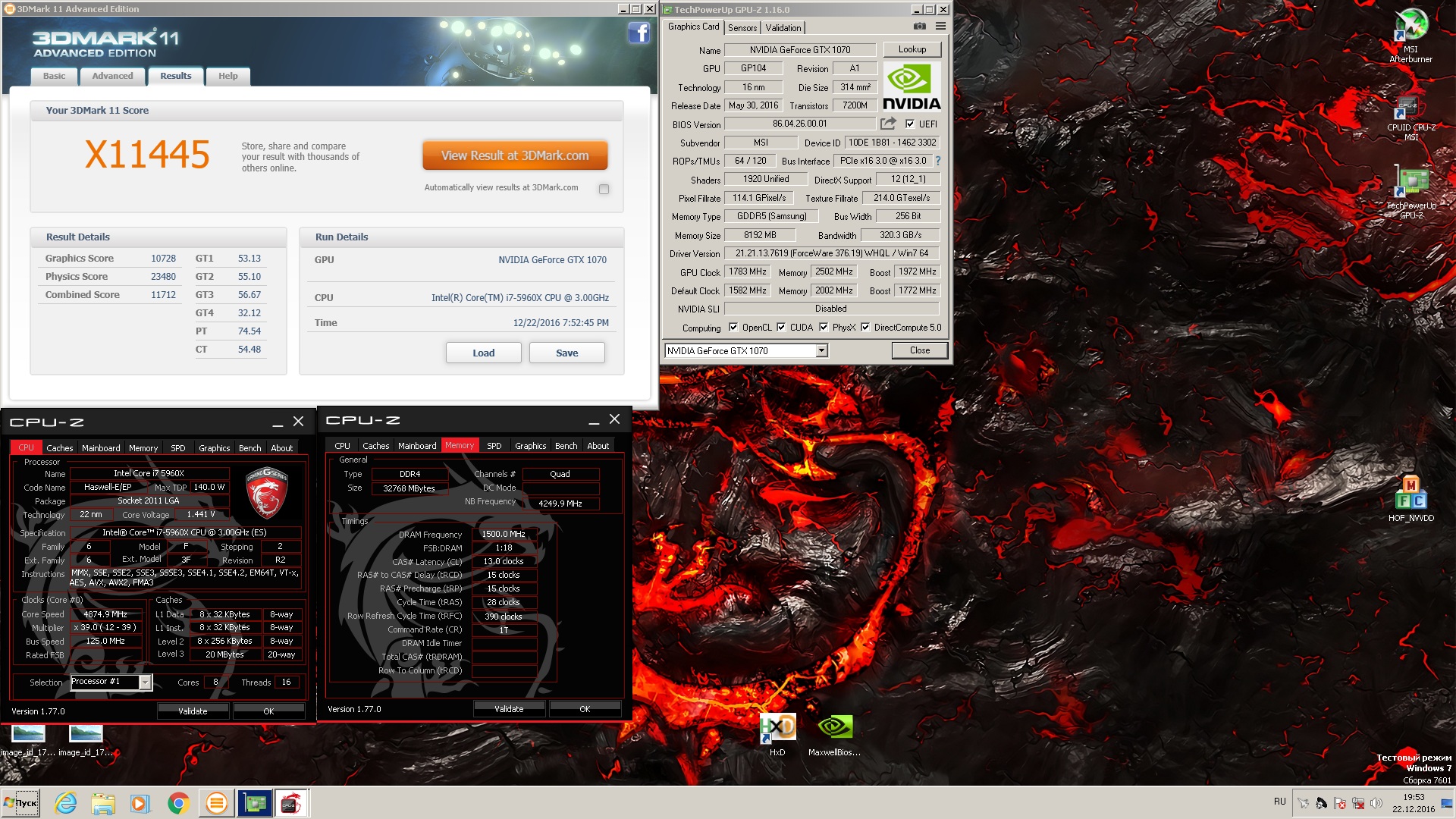Open Windows Explorer folder on taskbar

pyautogui.click(x=103, y=803)
